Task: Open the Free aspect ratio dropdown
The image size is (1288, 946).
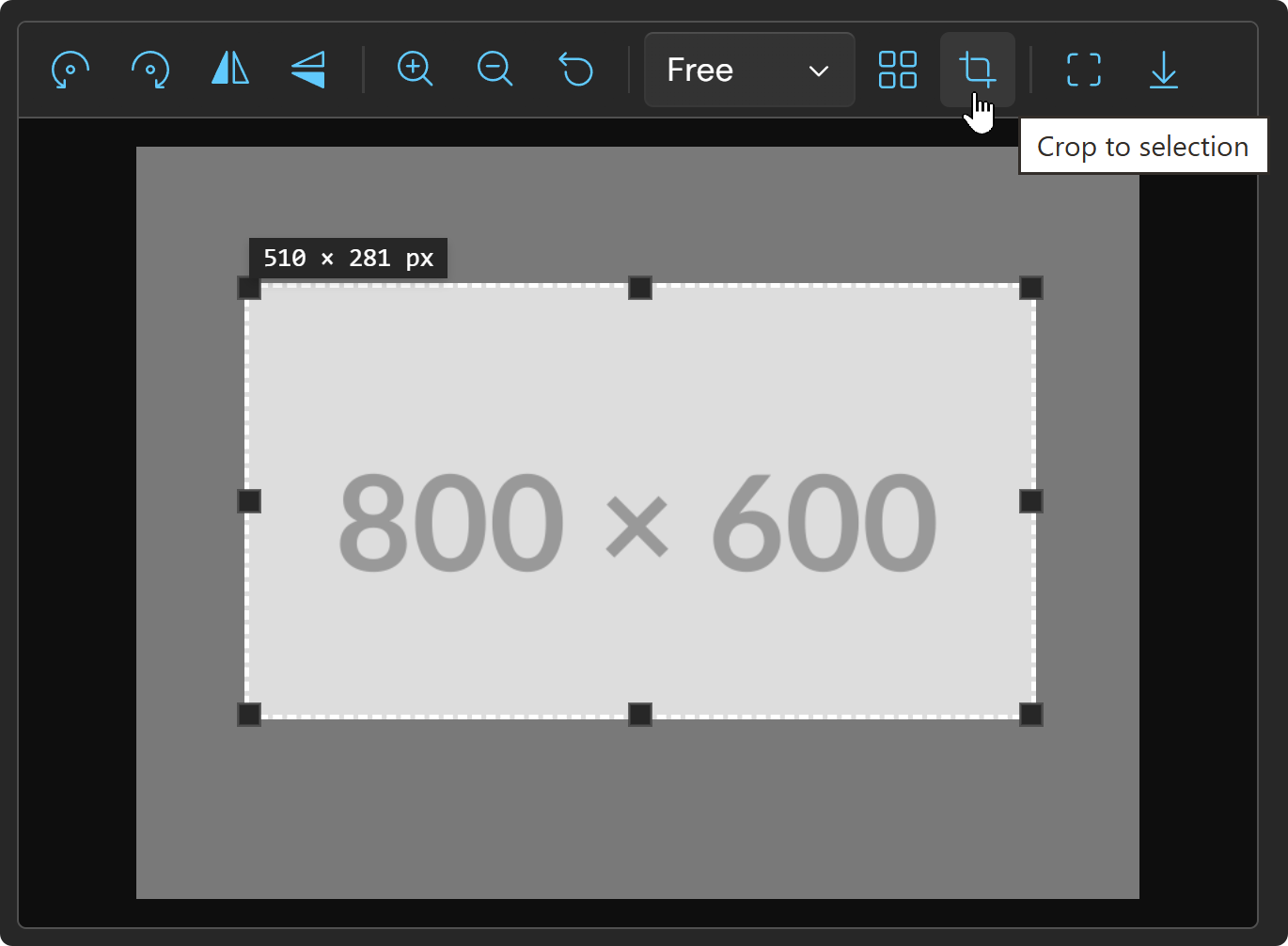Action: coord(749,70)
